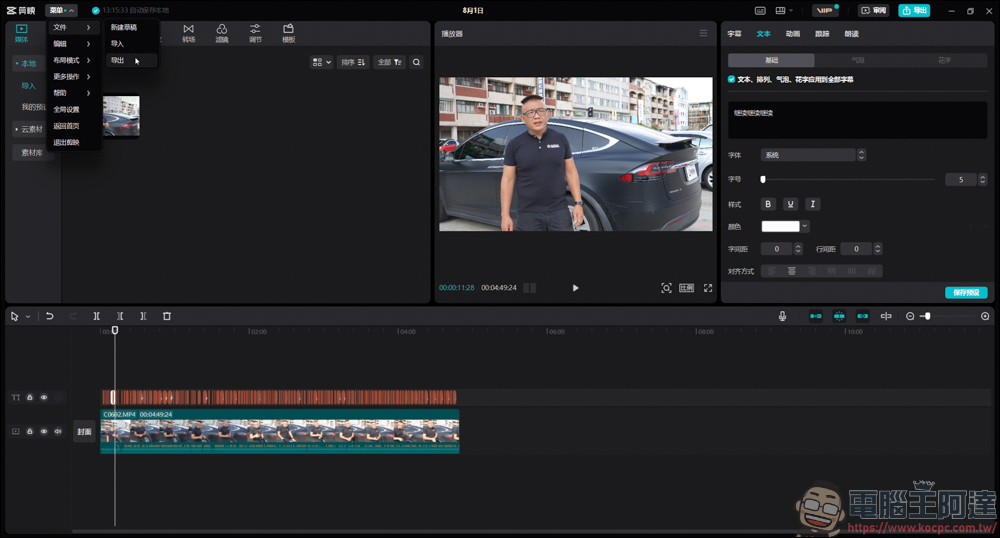Open the 字体 font dropdown showing 系统
The height and width of the screenshot is (538, 1000).
pos(808,155)
